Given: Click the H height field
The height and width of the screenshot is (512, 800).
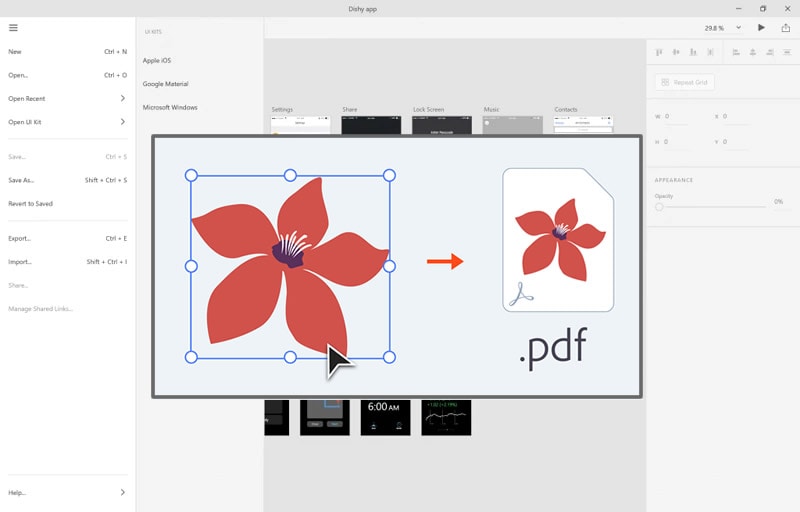Looking at the screenshot, I should pos(676,142).
